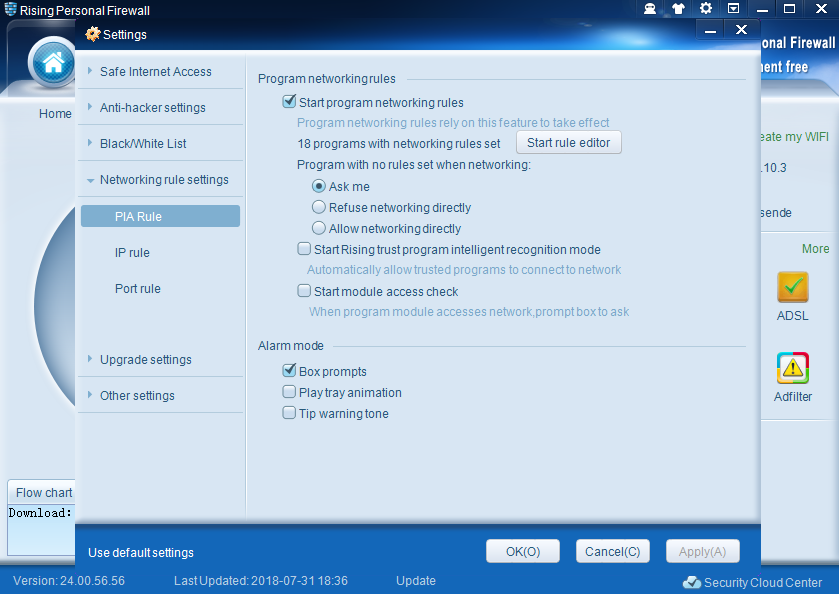Click Start rule editor button
Viewport: 839px width, 594px height.
(568, 142)
